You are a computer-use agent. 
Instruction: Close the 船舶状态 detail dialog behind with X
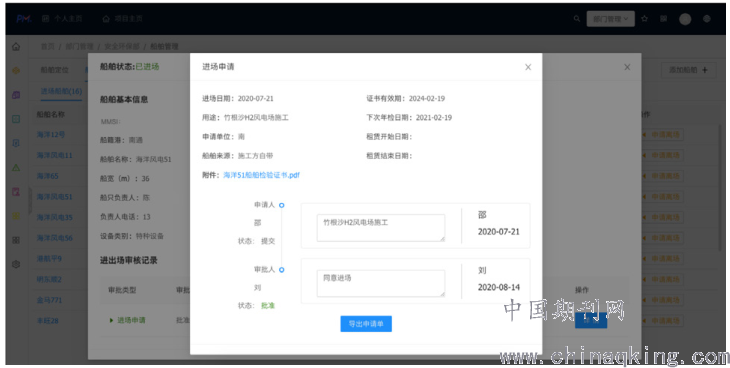point(627,67)
